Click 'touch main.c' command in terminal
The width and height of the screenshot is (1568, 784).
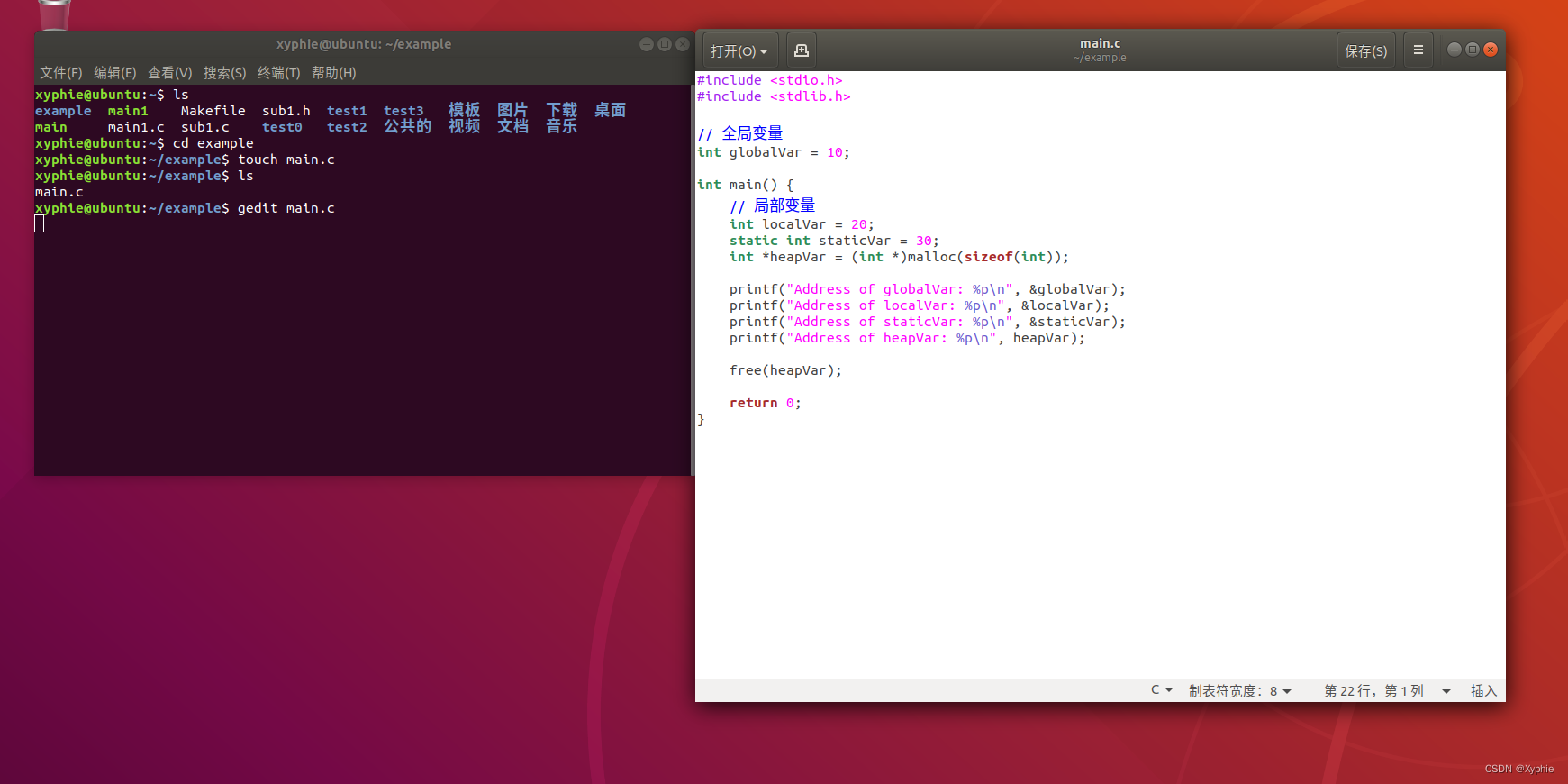(x=286, y=160)
